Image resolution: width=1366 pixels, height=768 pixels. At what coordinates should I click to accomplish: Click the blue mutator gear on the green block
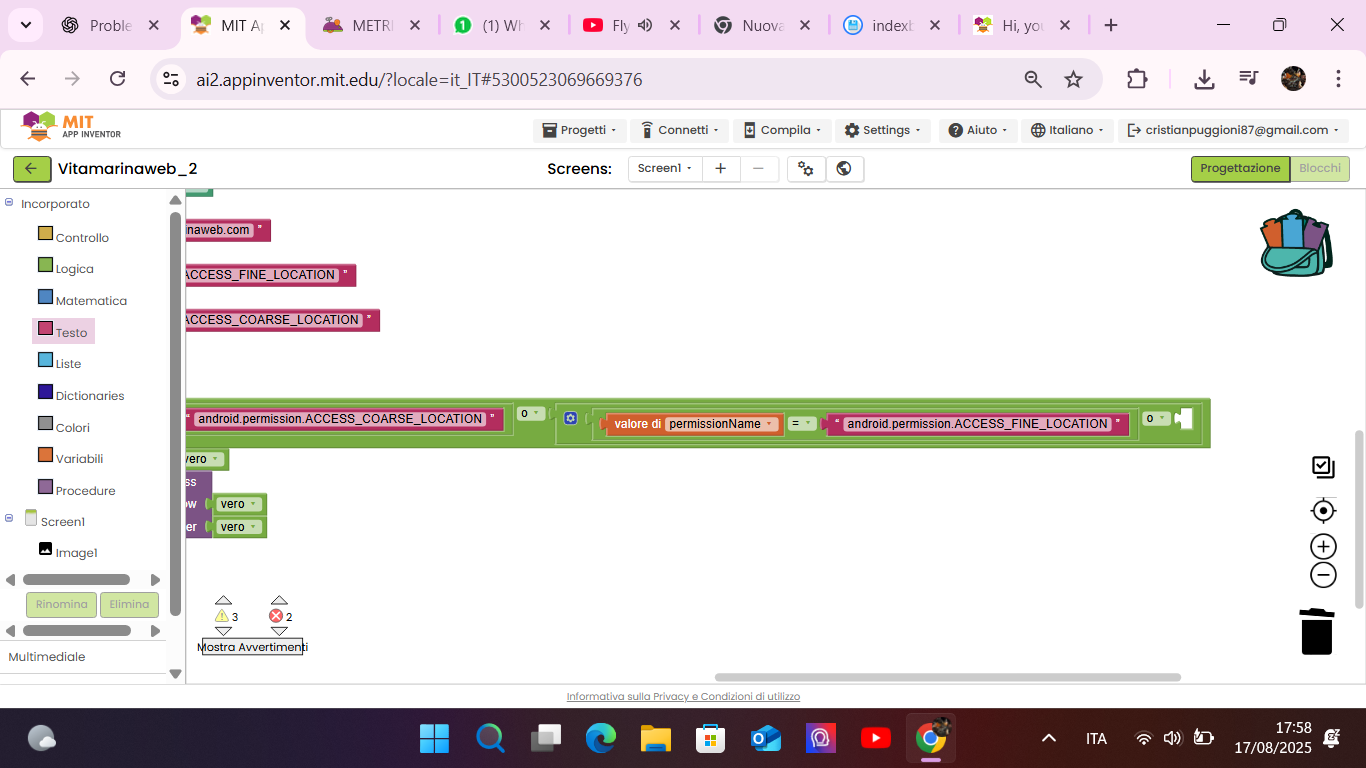coord(570,418)
